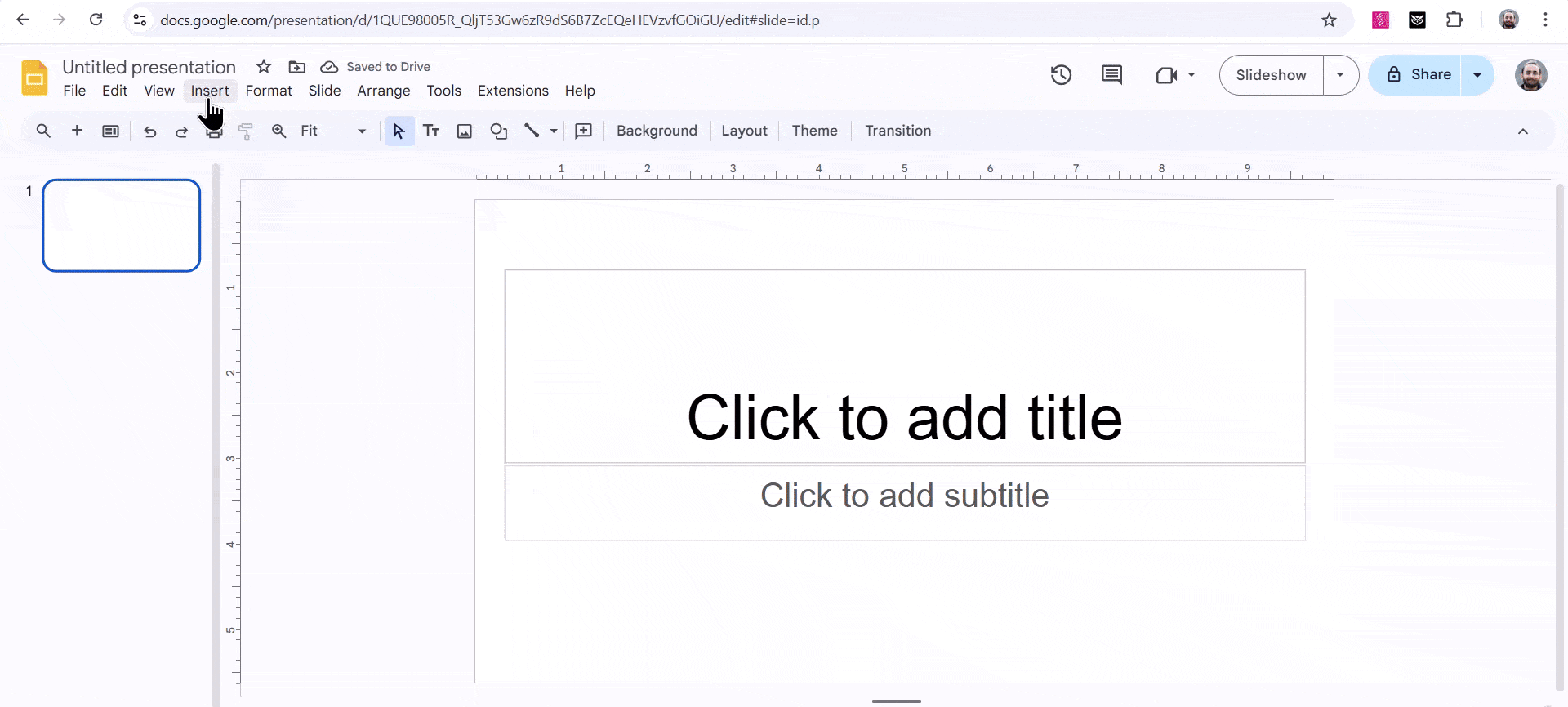Open the browser Extensions puzzle icon
This screenshot has height=707, width=1568.
pos(1454,20)
